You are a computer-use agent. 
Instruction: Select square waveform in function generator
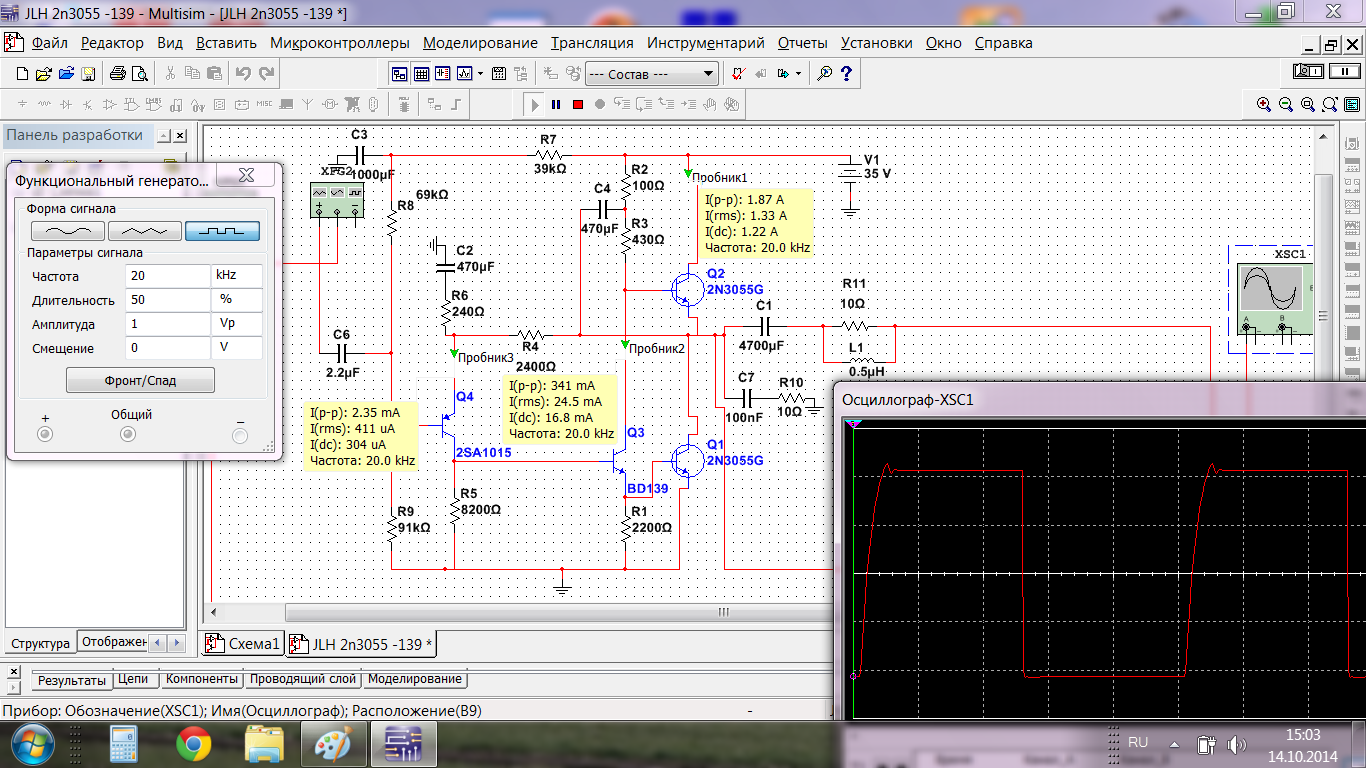tap(222, 230)
